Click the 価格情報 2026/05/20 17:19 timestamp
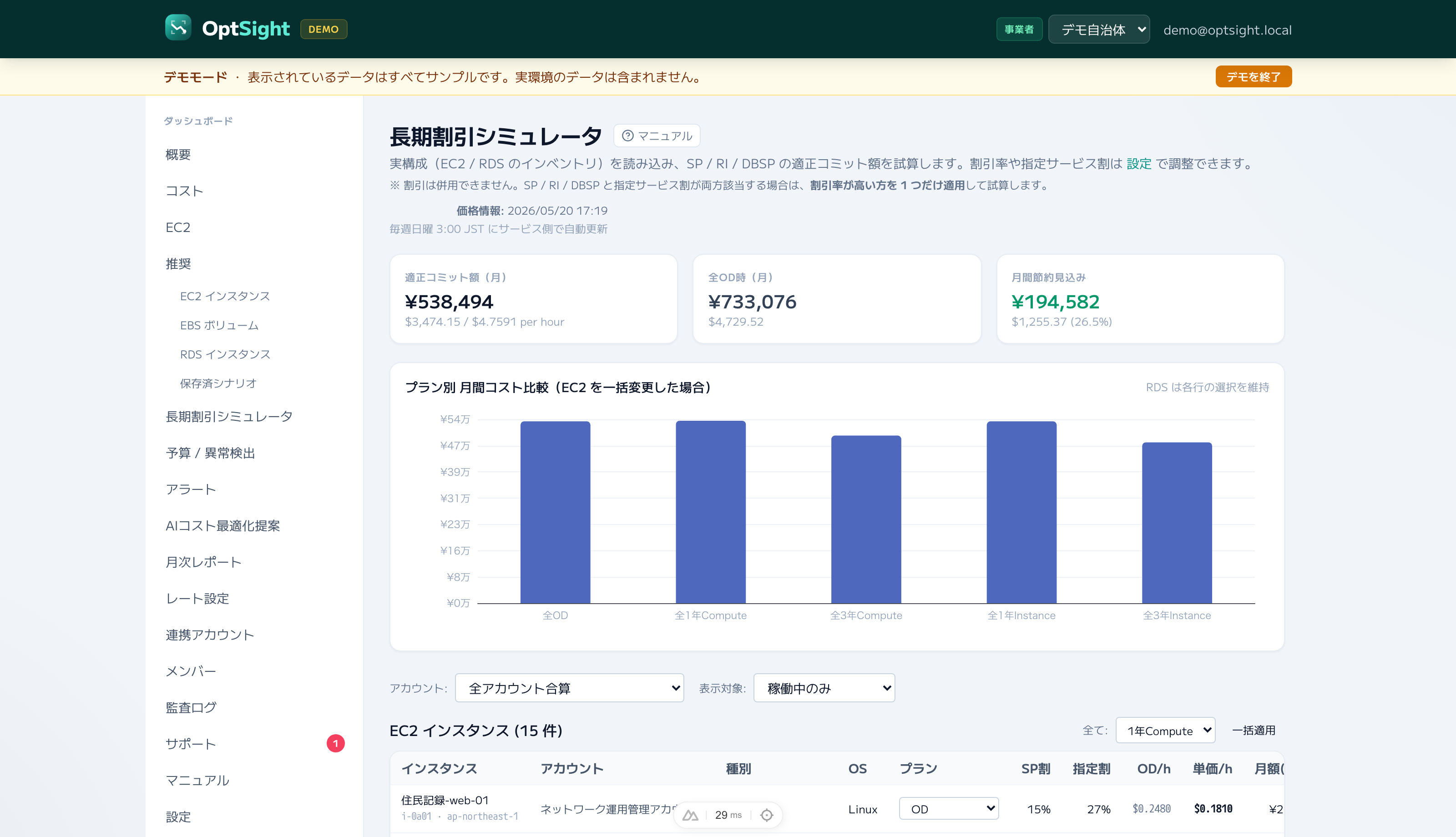This screenshot has height=837, width=1456. pyautogui.click(x=532, y=211)
